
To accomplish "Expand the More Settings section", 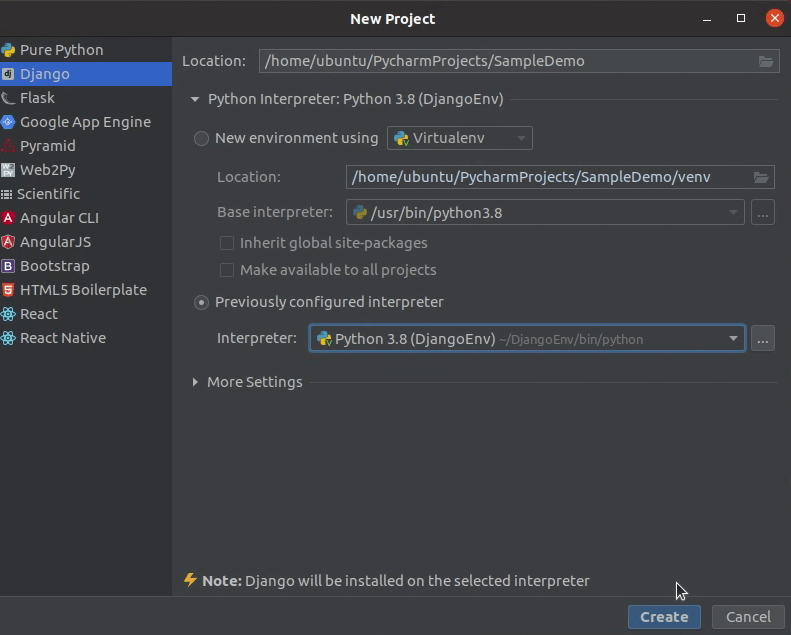I will 195,382.
